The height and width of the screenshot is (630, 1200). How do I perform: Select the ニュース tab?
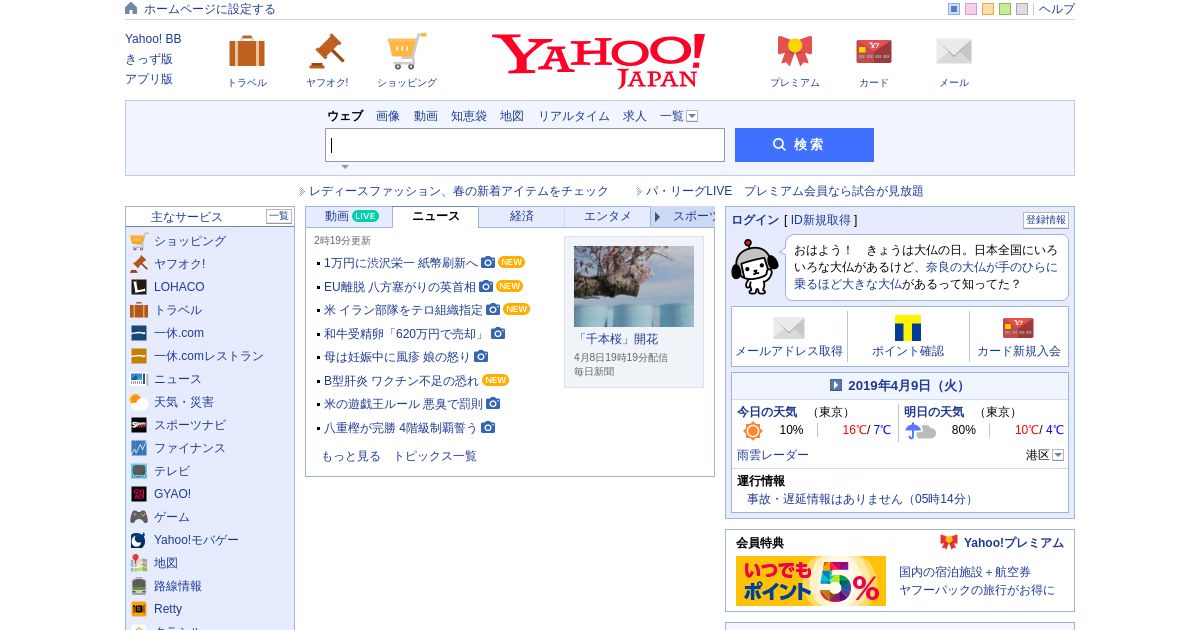(436, 216)
